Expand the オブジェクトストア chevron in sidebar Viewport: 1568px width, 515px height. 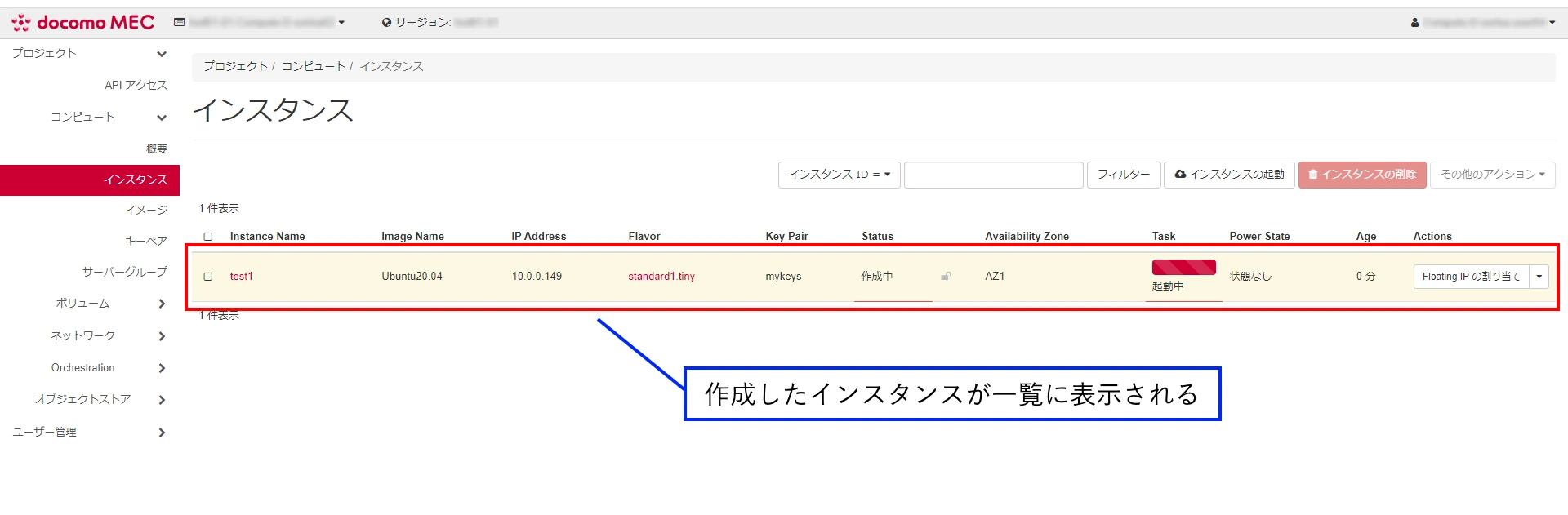162,400
